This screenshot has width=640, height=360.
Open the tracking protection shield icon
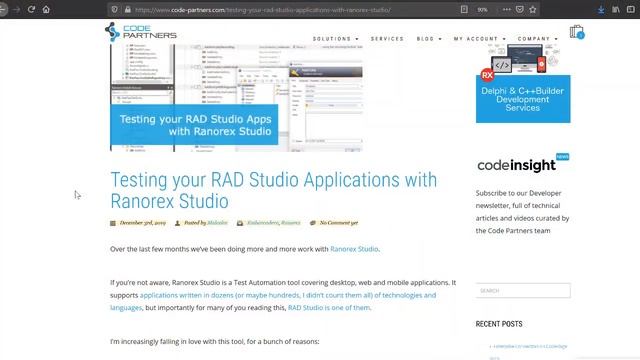coord(115,9)
